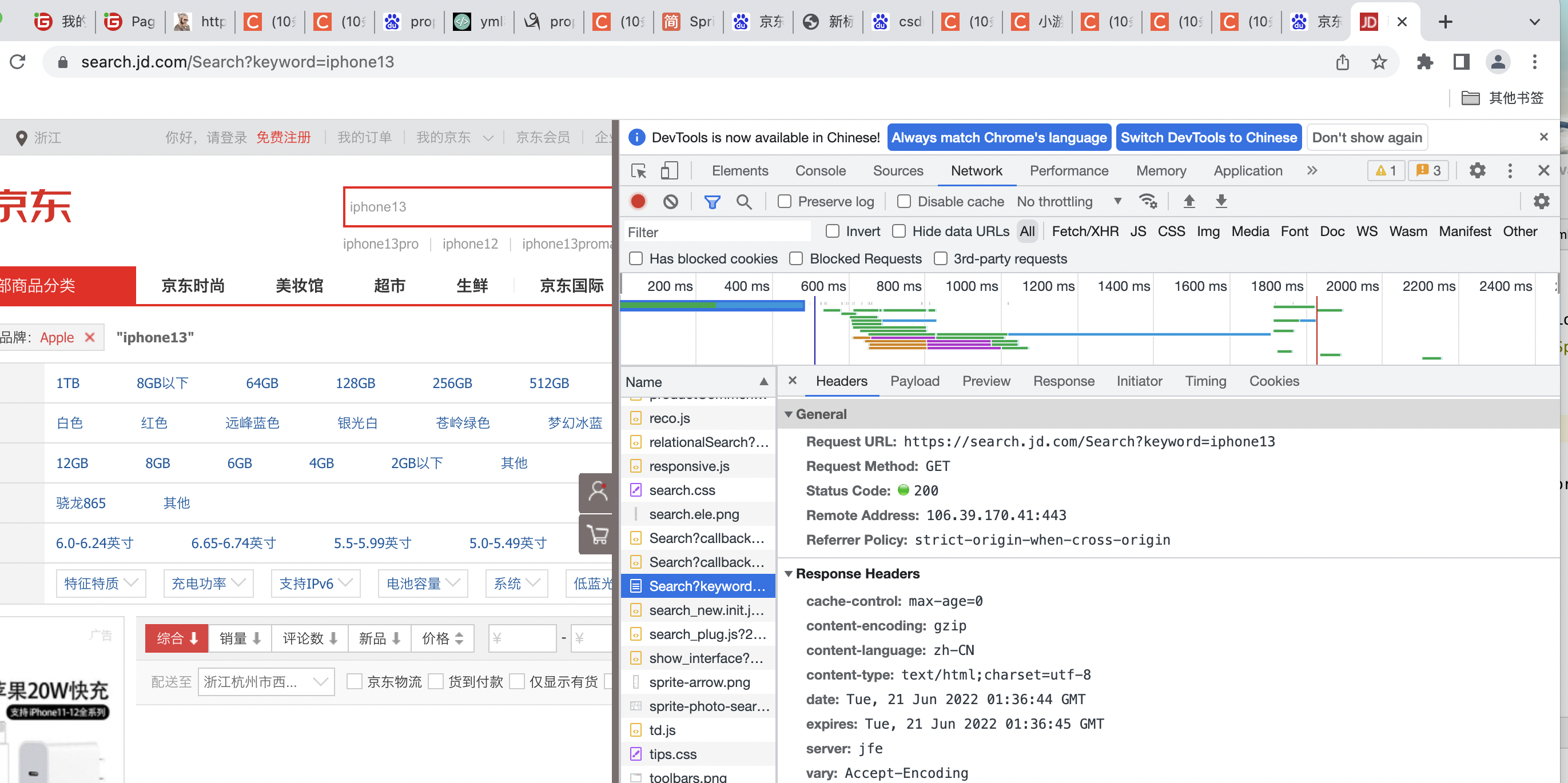Viewport: 1568px width, 783px height.
Task: Select the search.css request row
Action: pyautogui.click(x=698, y=490)
